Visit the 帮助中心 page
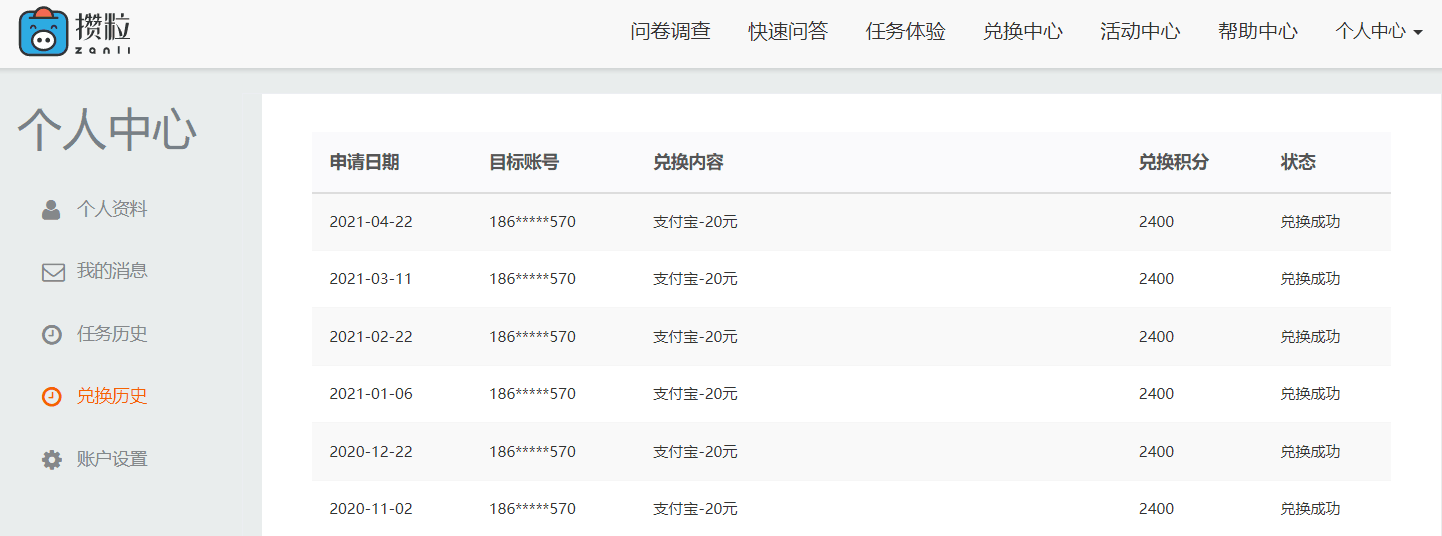The width and height of the screenshot is (1442, 536). 1258,31
